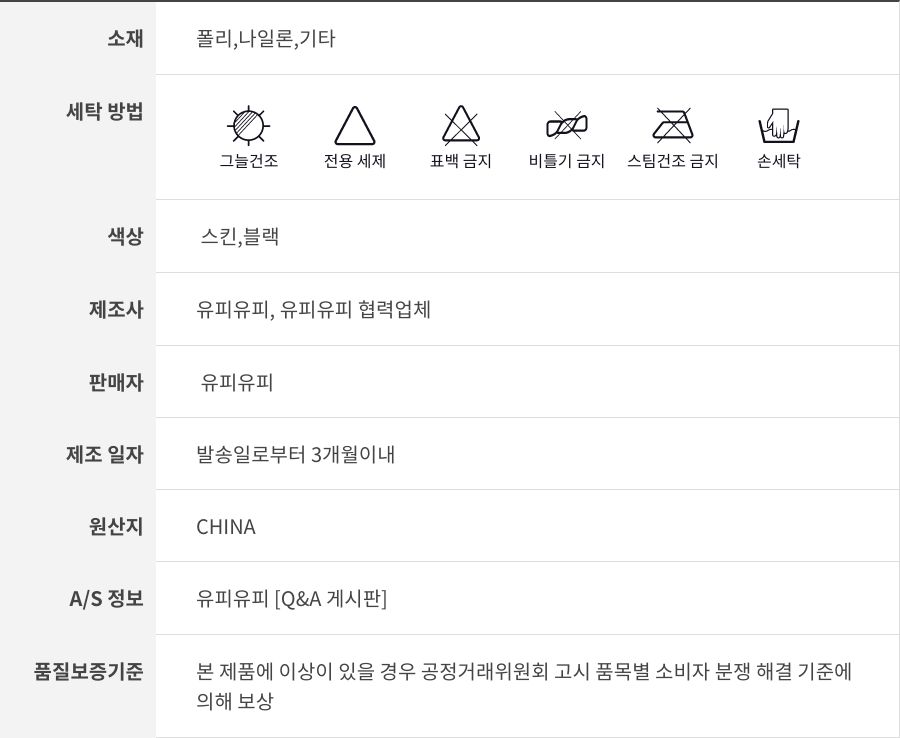Image resolution: width=900 pixels, height=738 pixels.
Task: Click the do-not-wring (비틀기 금지) icon
Action: click(x=567, y=126)
